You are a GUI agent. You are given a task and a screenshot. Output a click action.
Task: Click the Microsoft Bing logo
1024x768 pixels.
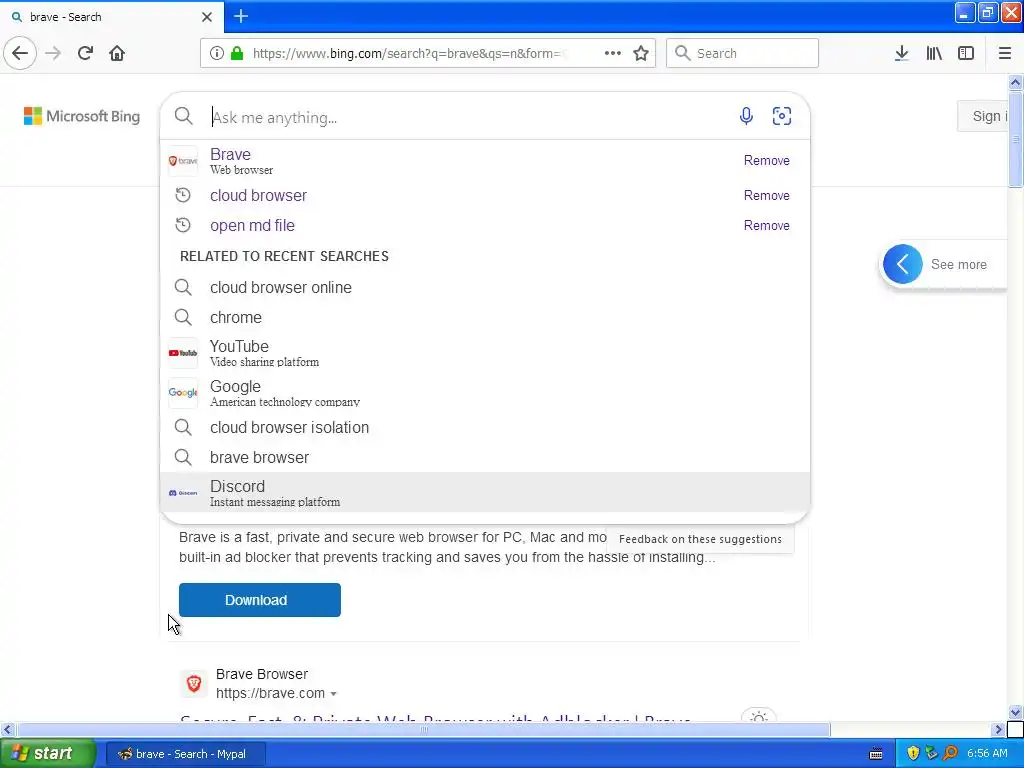82,116
